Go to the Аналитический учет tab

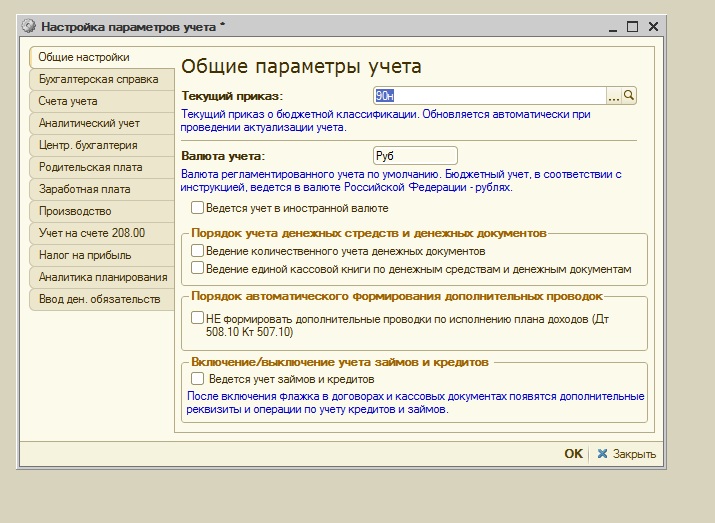(x=101, y=123)
